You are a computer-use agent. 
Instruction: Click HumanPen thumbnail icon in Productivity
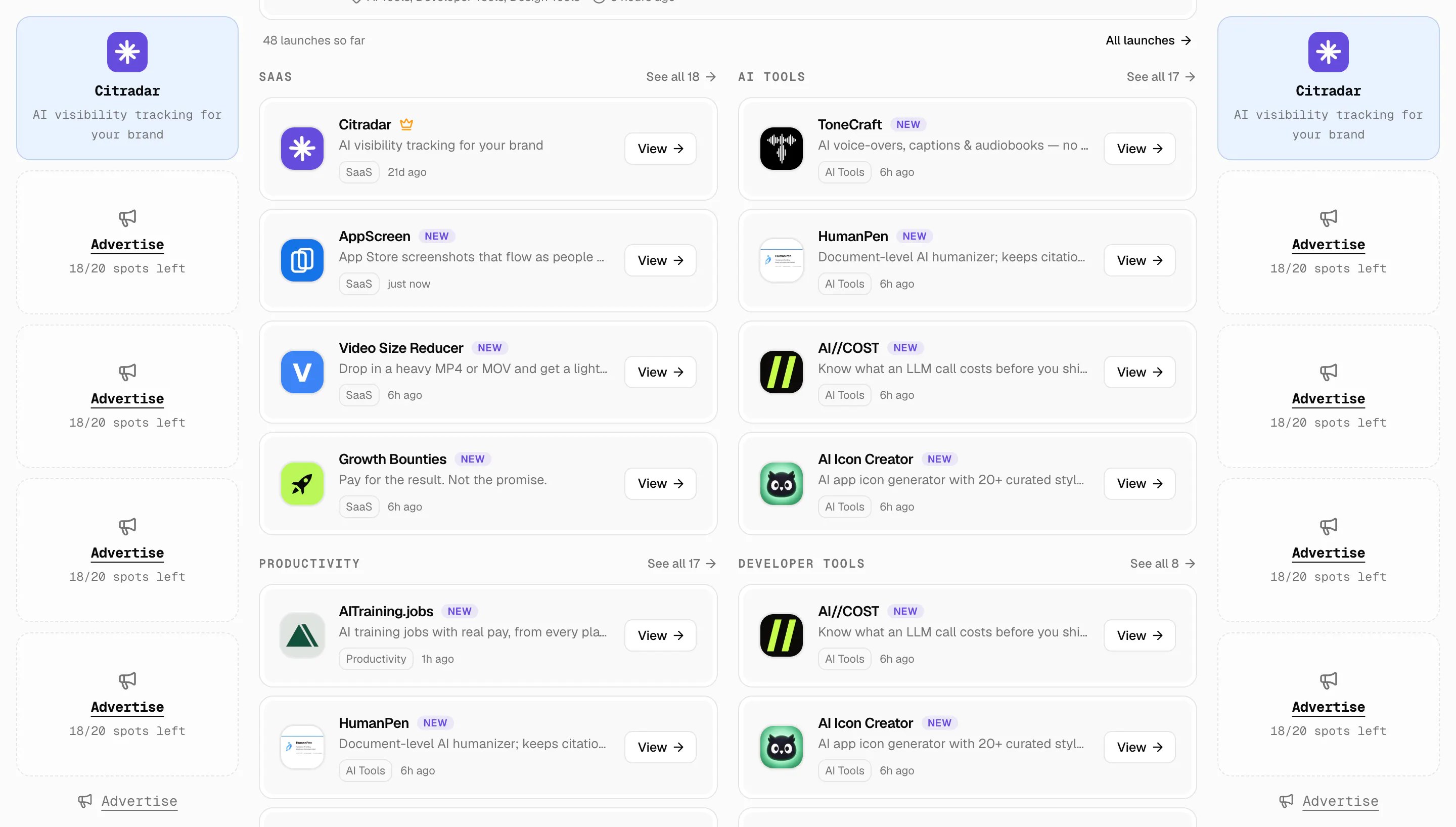(x=302, y=747)
